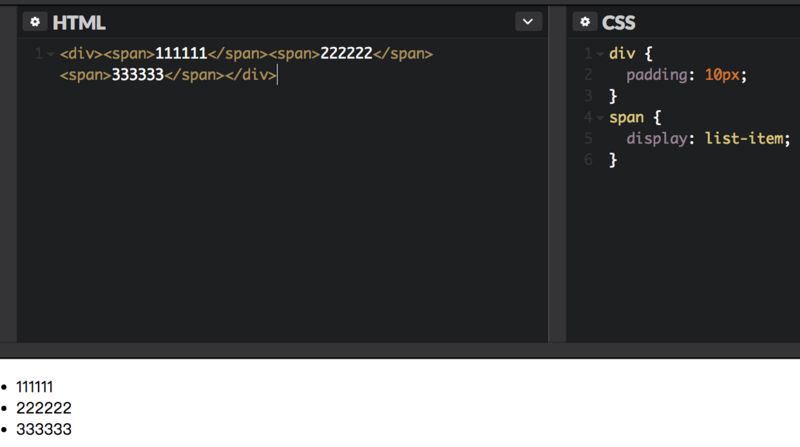Select the CSS panel title
The width and height of the screenshot is (800, 447).
619,22
